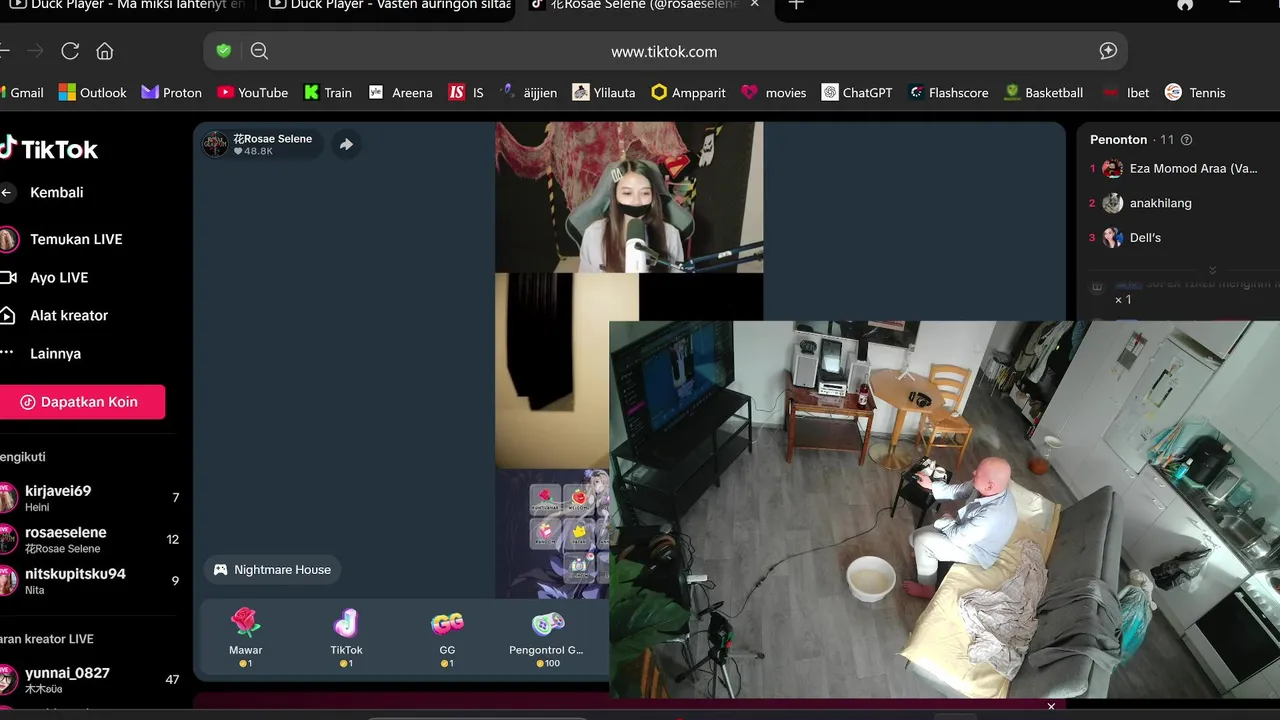Open the Basketball bookmark
1280x720 pixels.
pos(1043,92)
